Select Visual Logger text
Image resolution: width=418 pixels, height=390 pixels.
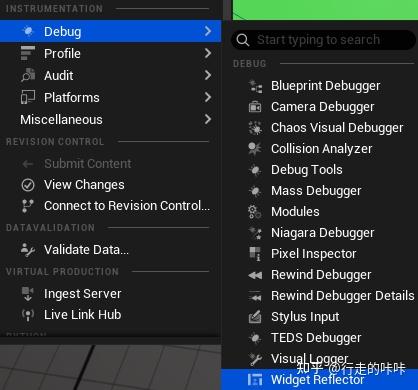(x=310, y=359)
